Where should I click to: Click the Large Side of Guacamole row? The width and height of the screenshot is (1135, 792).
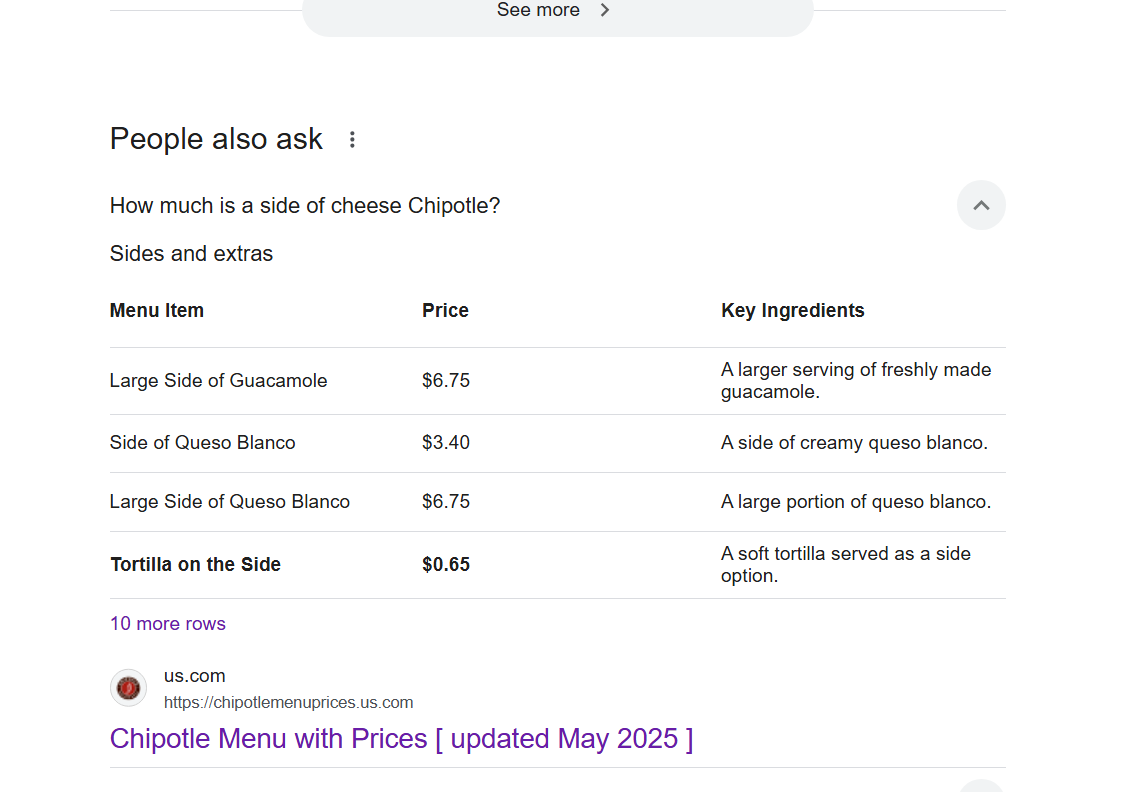click(x=557, y=381)
